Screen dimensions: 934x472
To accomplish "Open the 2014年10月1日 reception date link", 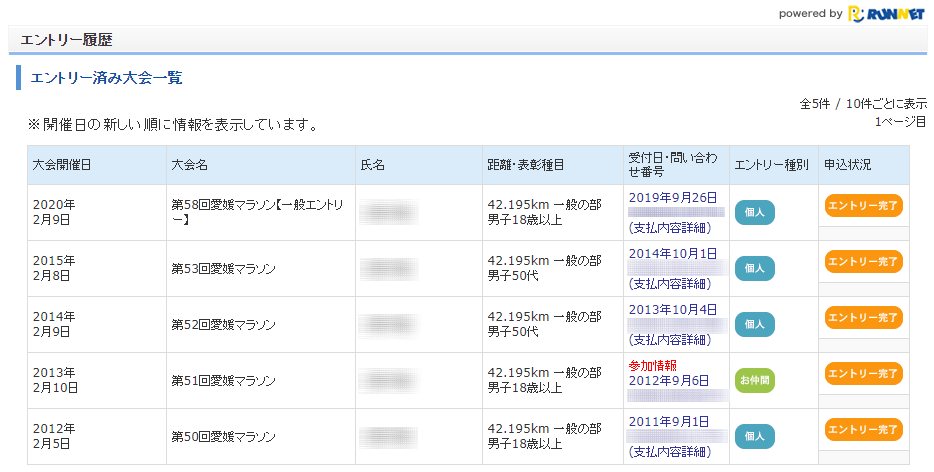I will [673, 254].
